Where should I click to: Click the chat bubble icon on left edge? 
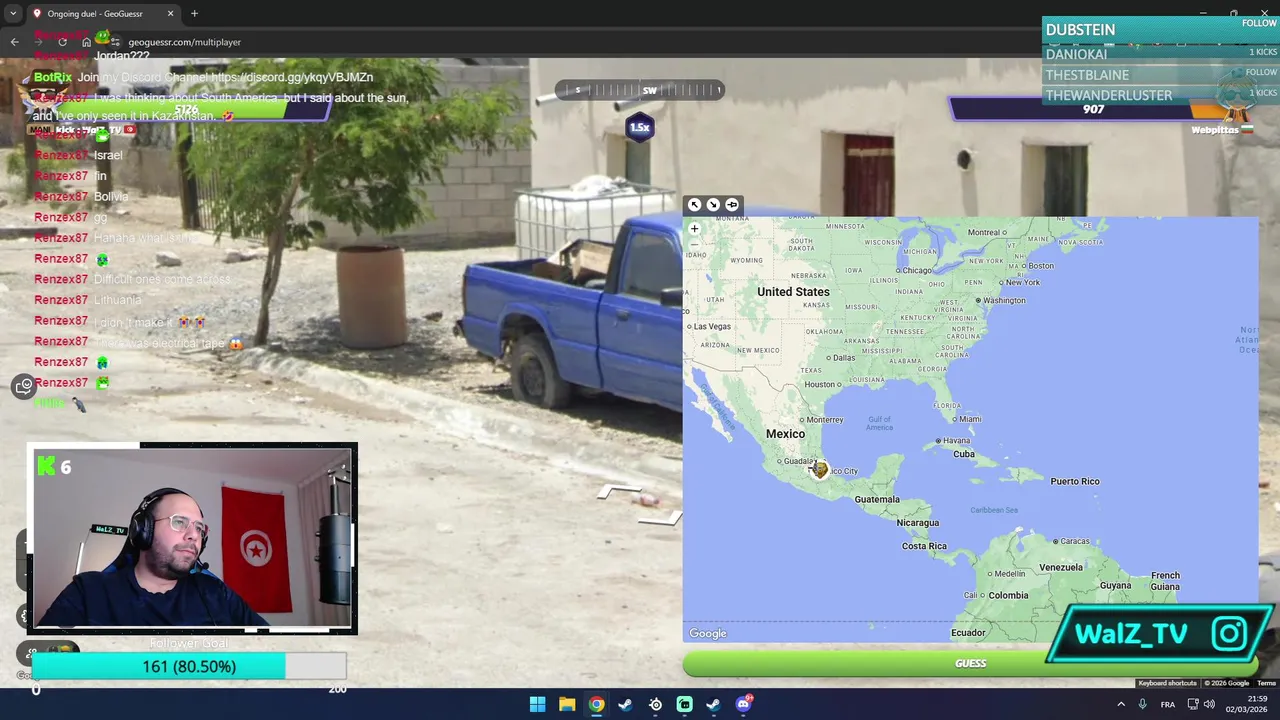(x=24, y=386)
